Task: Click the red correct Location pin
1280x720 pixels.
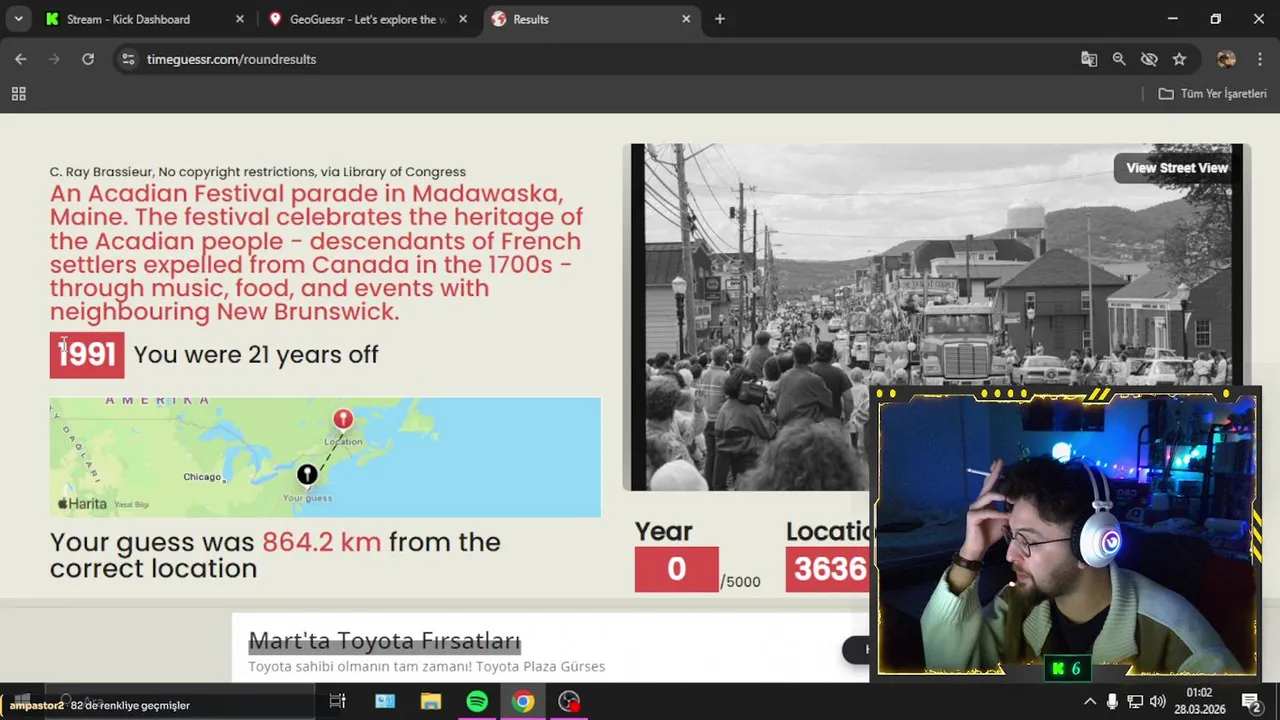Action: click(x=343, y=419)
